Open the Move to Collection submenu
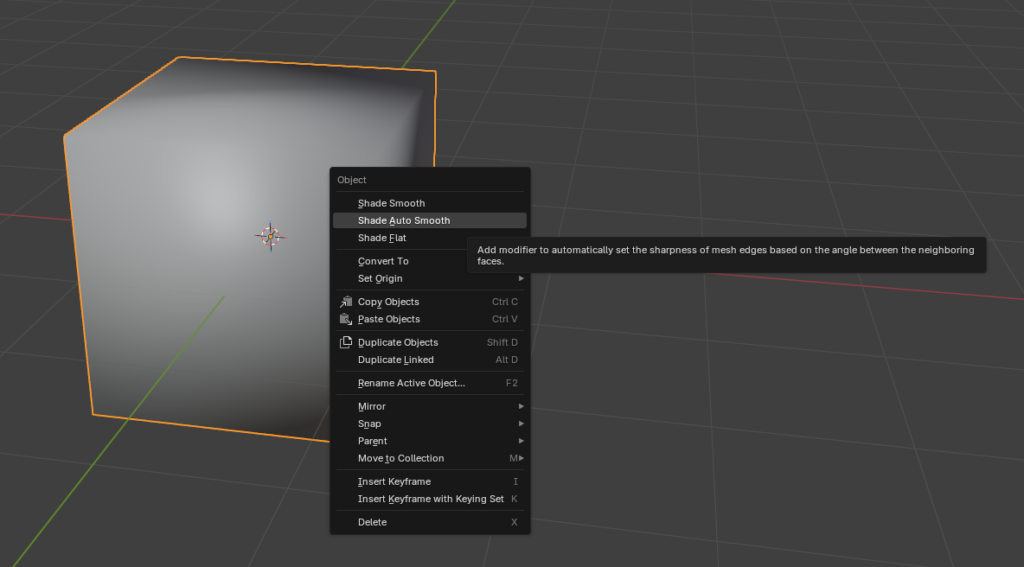The image size is (1024, 567). coord(401,458)
